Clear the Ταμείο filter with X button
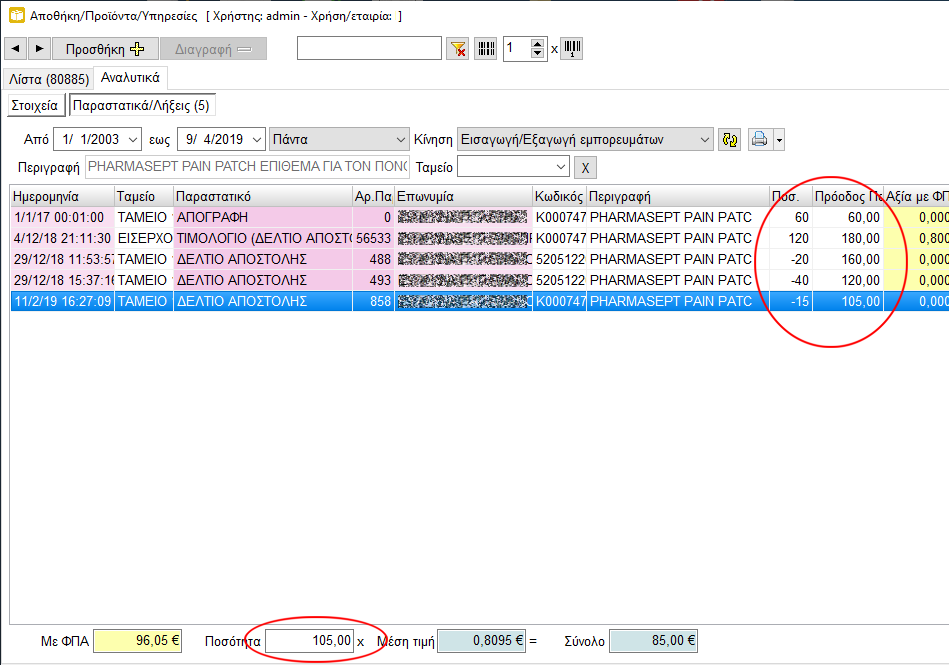 [585, 168]
